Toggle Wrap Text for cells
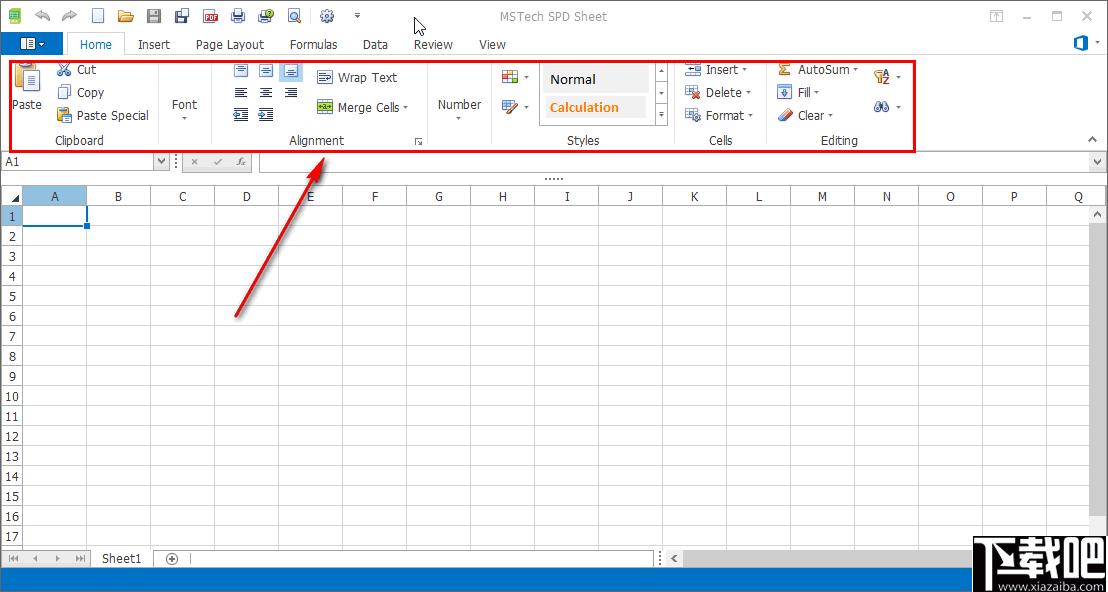 coord(358,78)
